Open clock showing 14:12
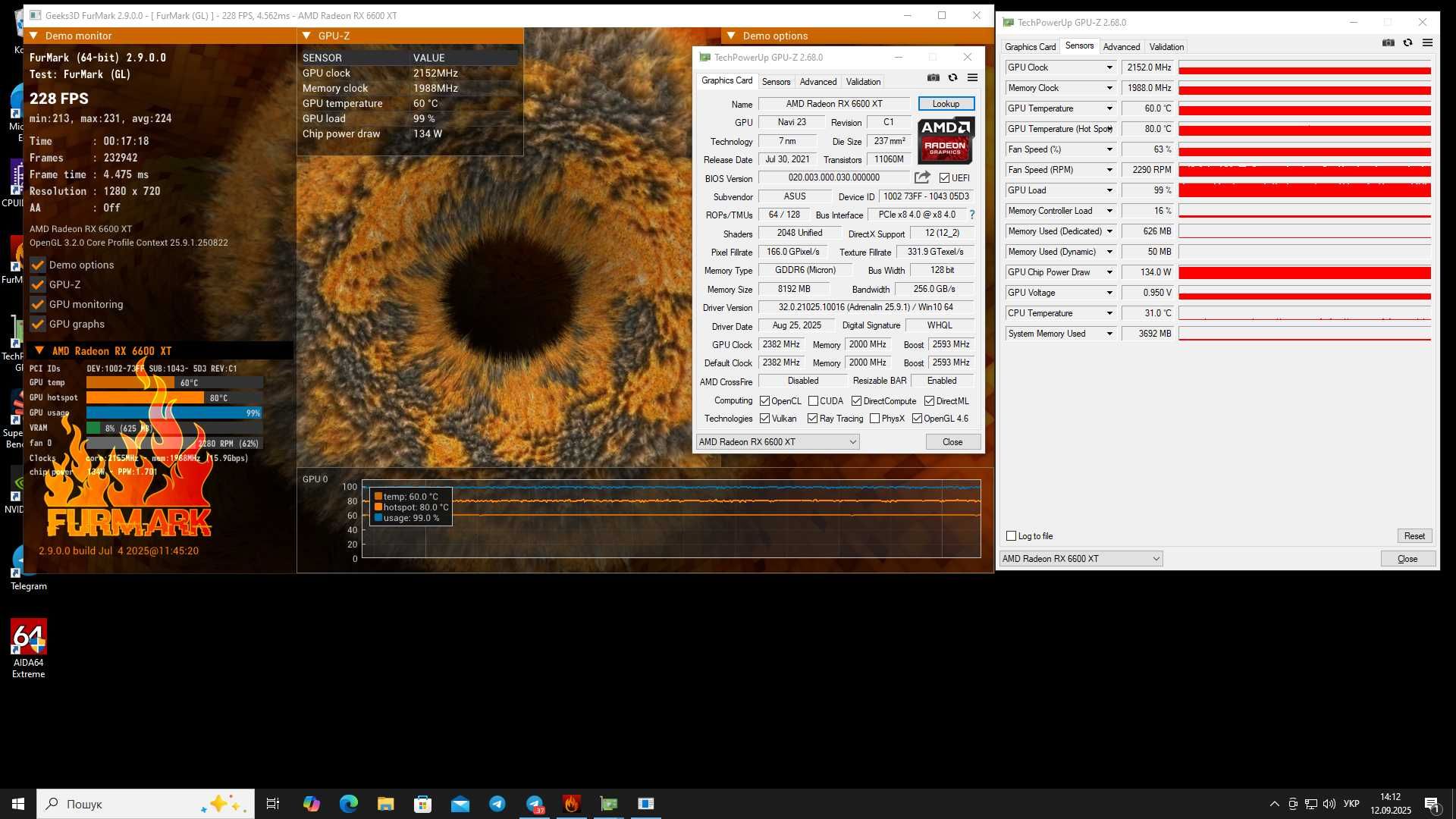Screen dimensions: 1456x819 point(1391,804)
